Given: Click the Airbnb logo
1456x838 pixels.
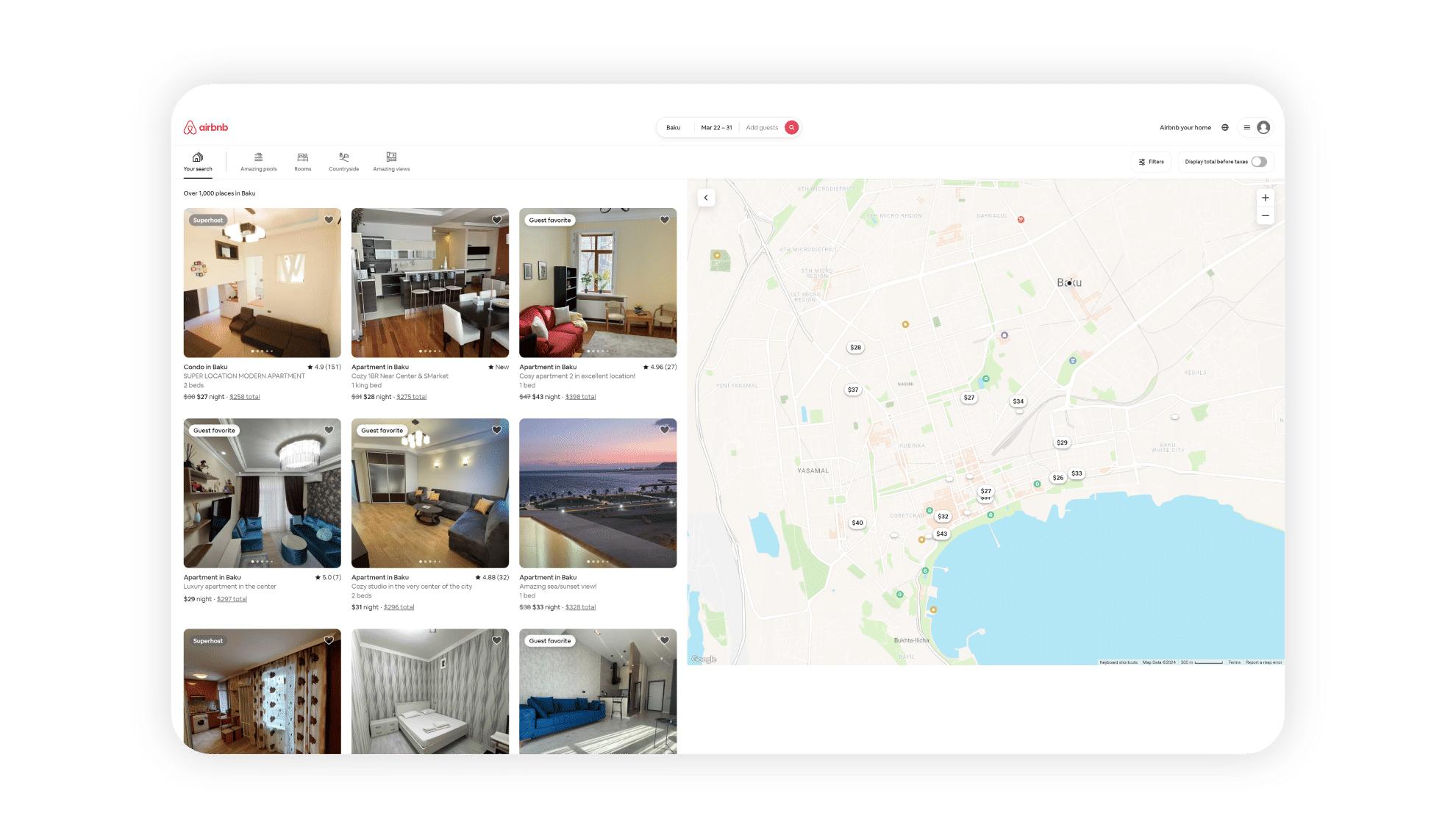Looking at the screenshot, I should coord(207,126).
